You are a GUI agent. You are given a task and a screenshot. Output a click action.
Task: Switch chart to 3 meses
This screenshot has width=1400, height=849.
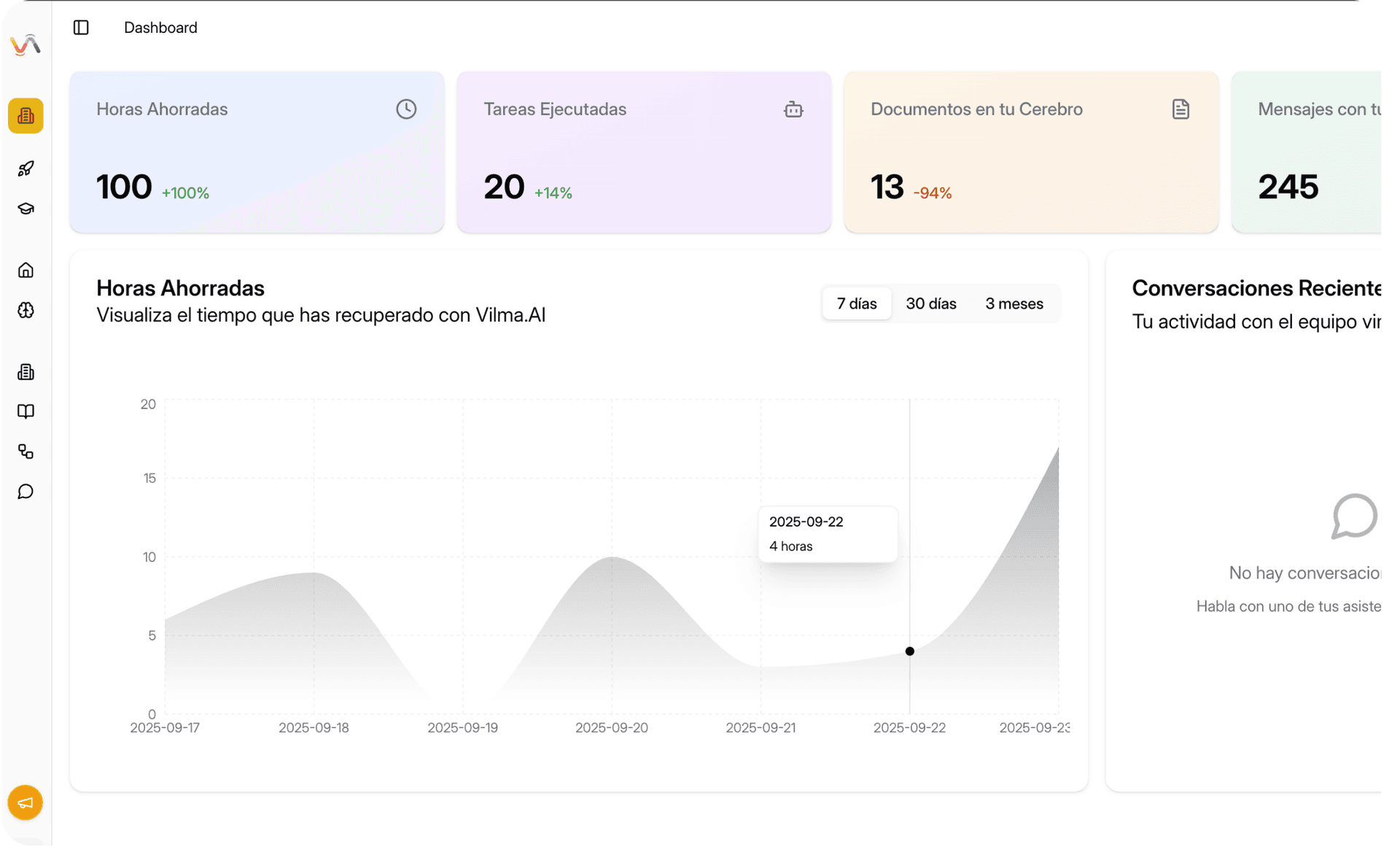tap(1014, 303)
